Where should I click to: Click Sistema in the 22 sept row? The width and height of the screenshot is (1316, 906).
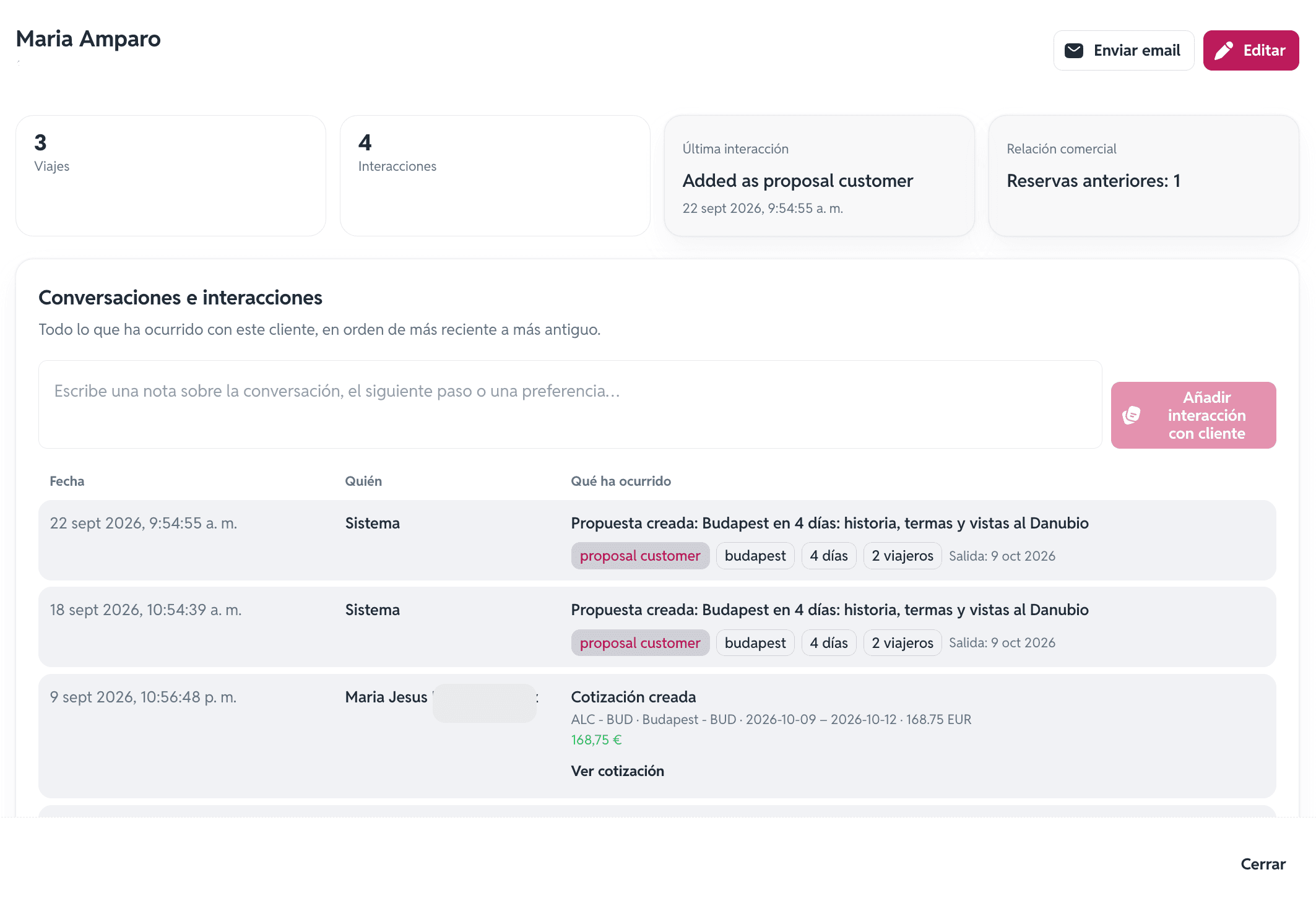(373, 524)
